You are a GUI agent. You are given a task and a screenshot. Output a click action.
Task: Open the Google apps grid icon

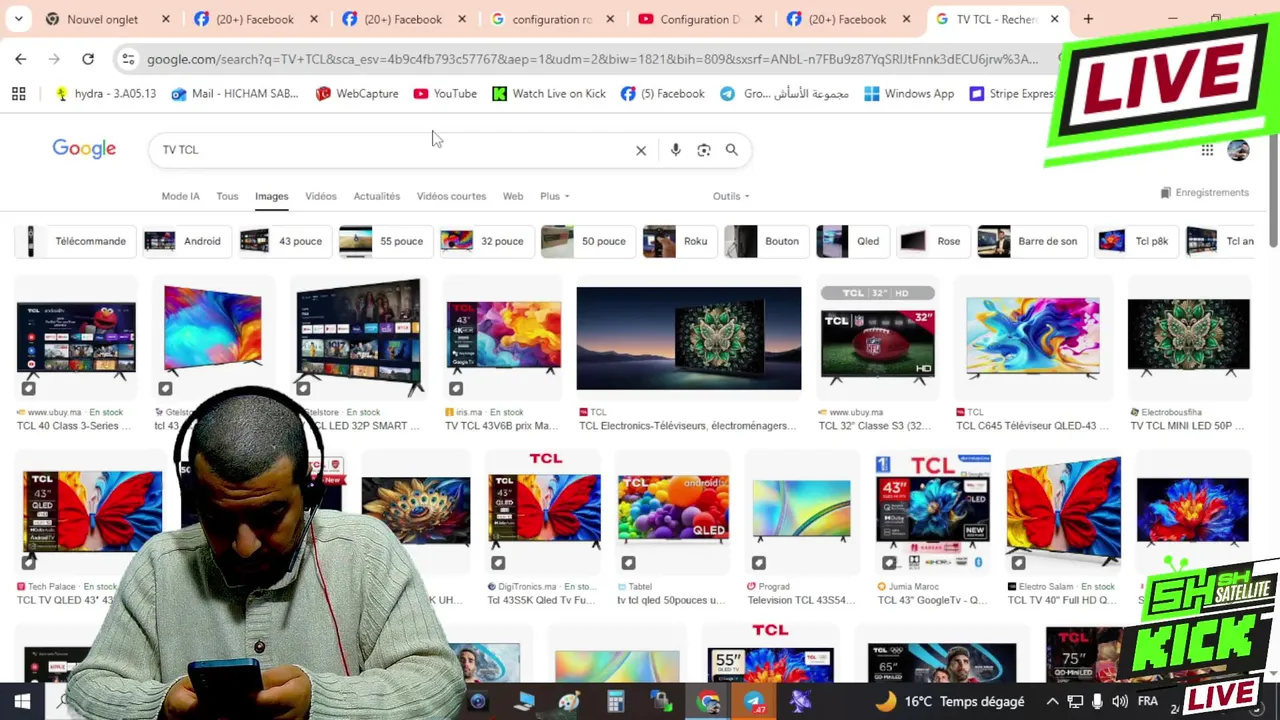[1208, 150]
